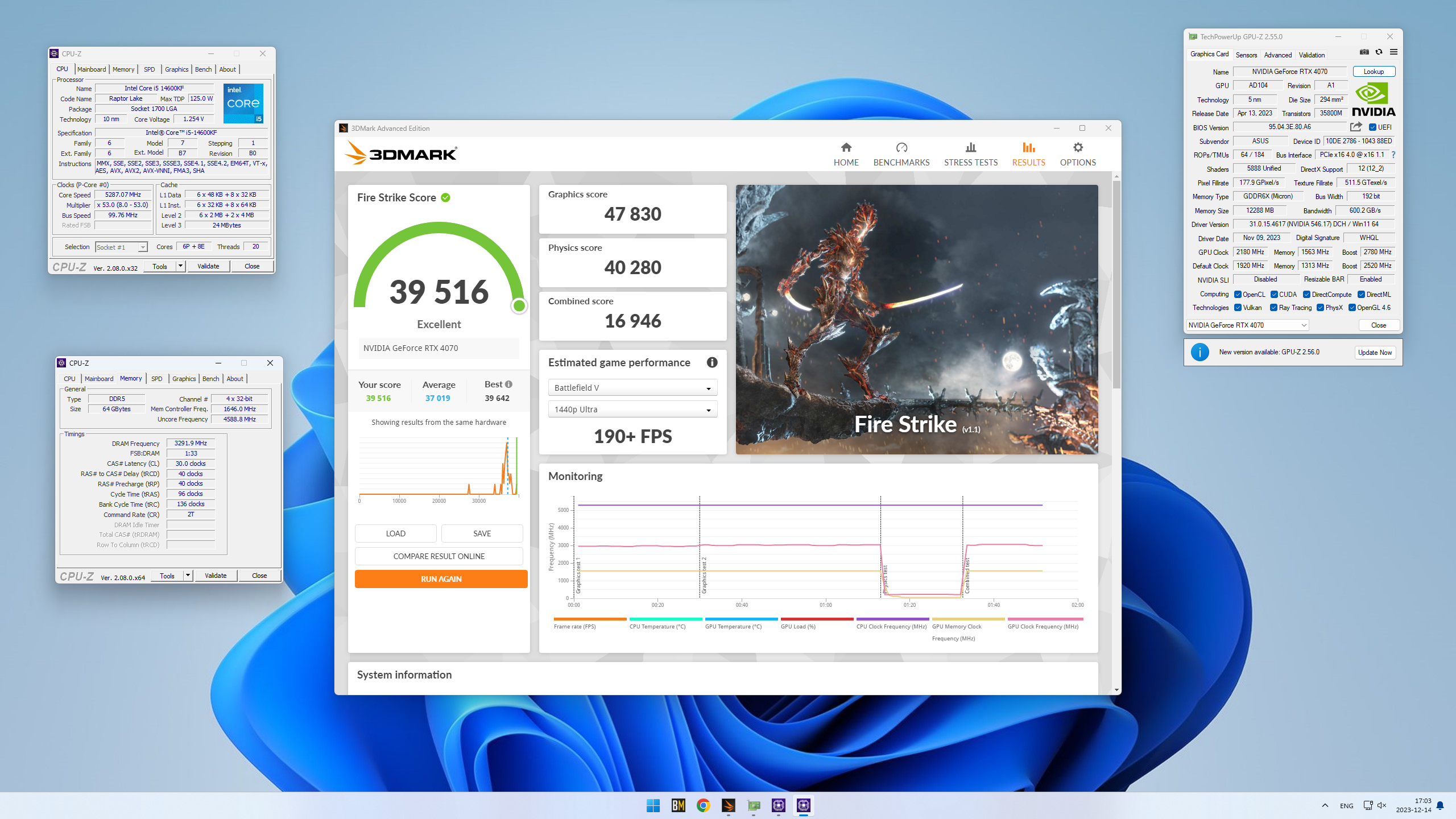Screen dimensions: 1456x819
Task: Open the BM app on the taskbar
Action: click(x=678, y=805)
